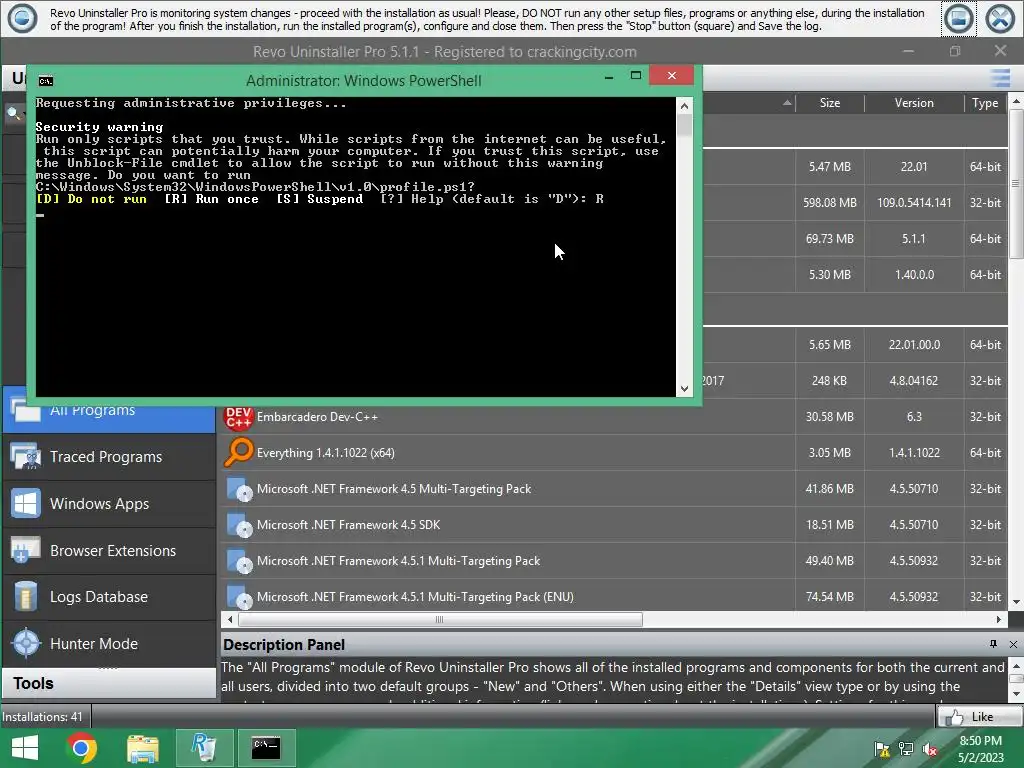Click the horizontal scrollbar thumb

coord(440,619)
